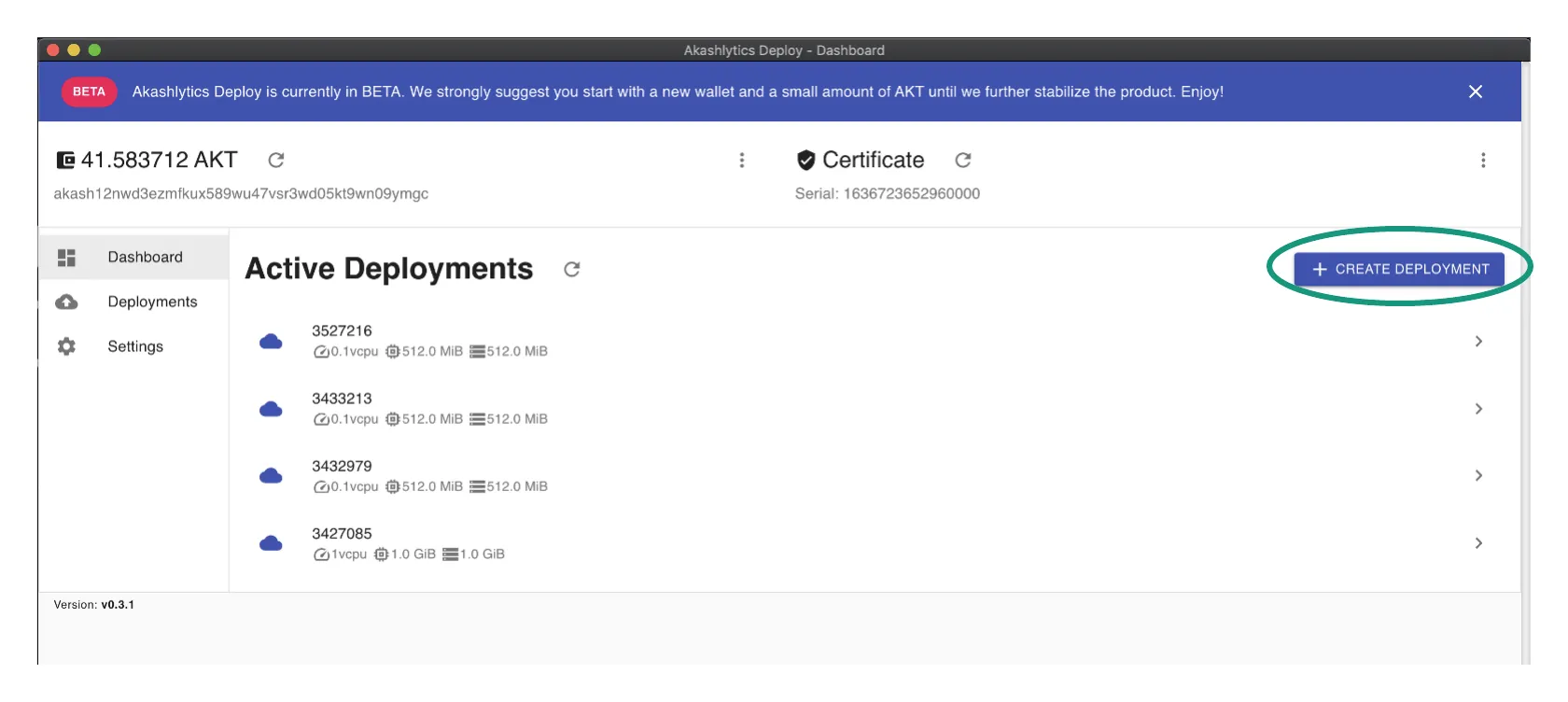The height and width of the screenshot is (702, 1568).
Task: Select deployment 3433213 row
Action: [840, 409]
